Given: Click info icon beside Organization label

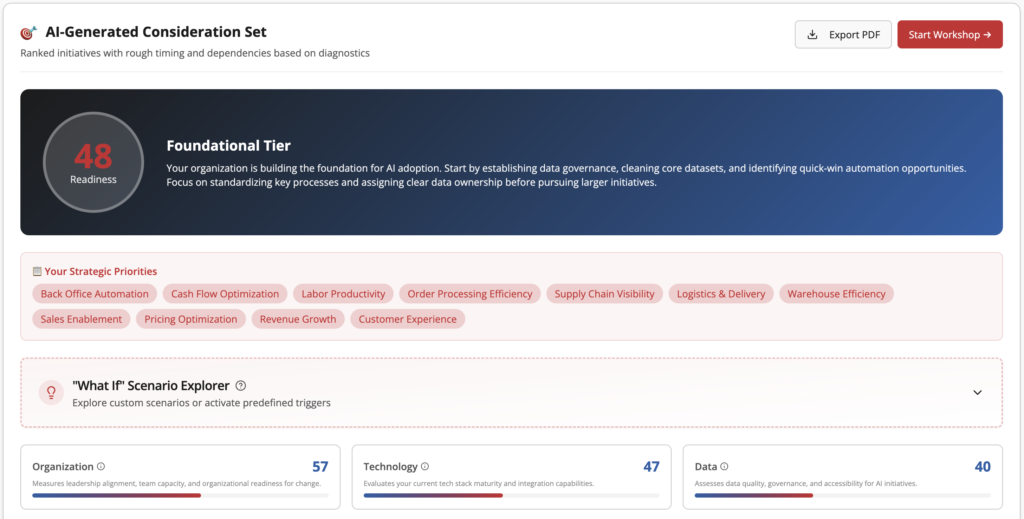Looking at the screenshot, I should click(x=101, y=466).
